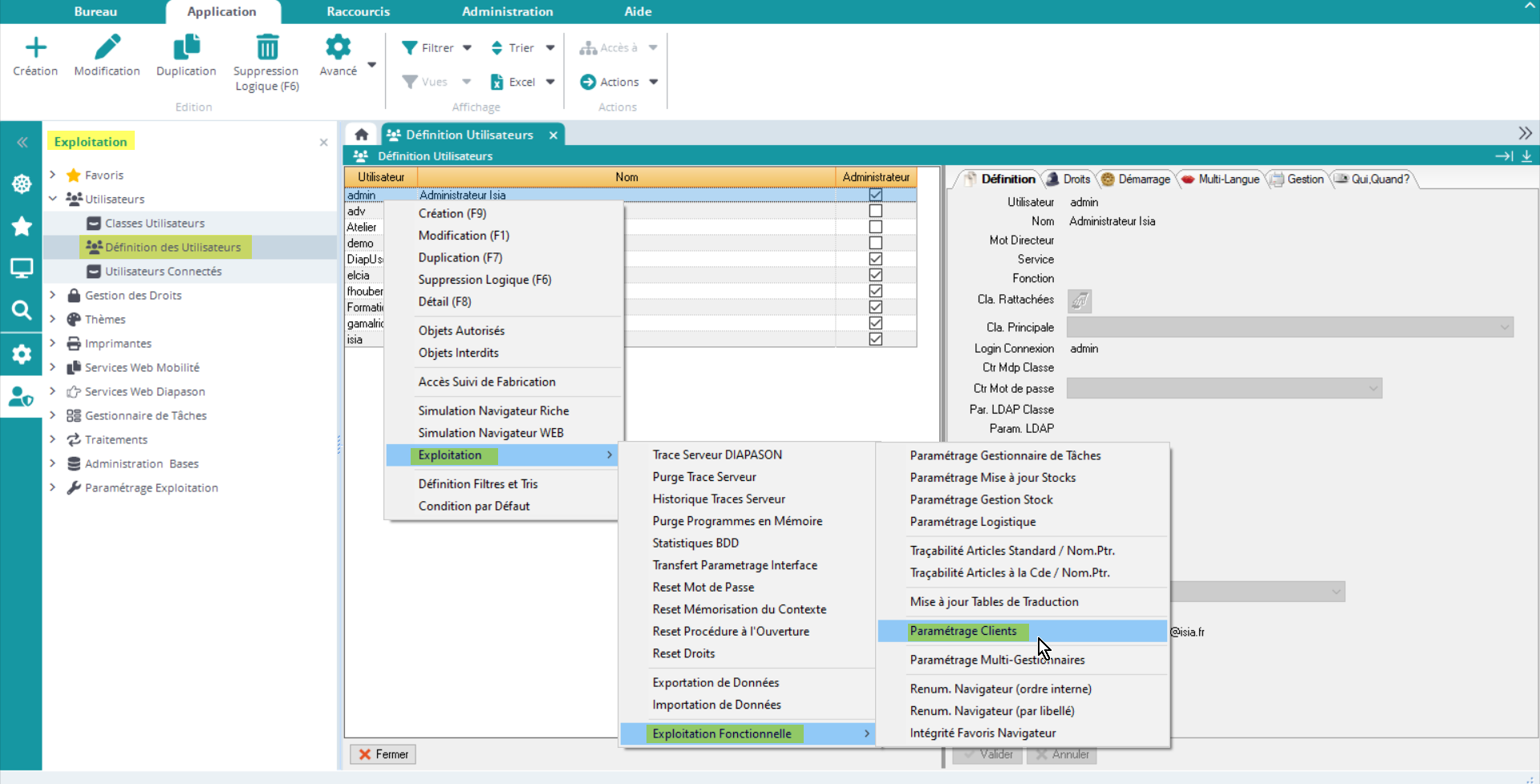Expand the Gestion des Droits tree node

click(53, 295)
